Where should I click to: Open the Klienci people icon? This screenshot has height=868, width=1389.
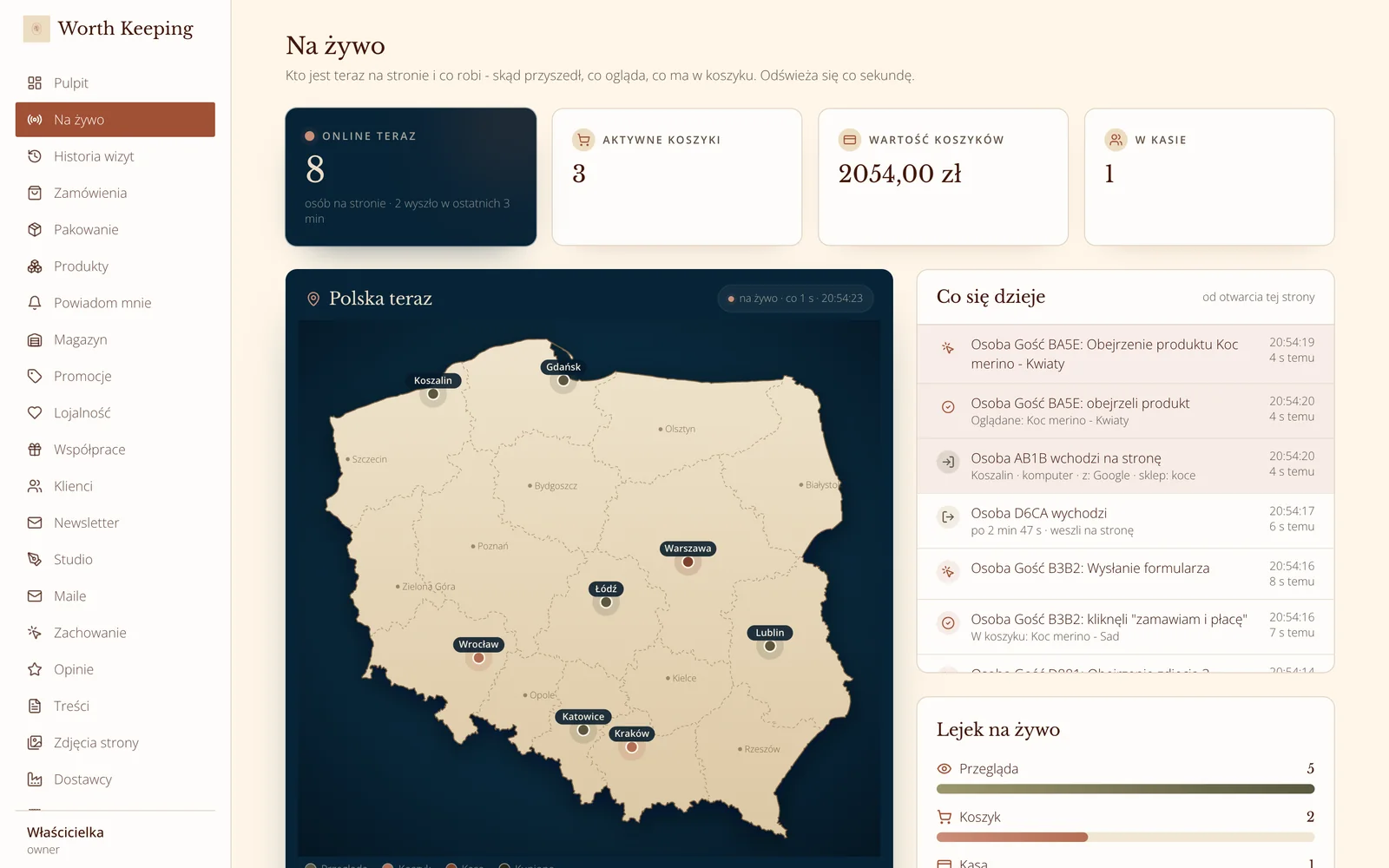pyautogui.click(x=35, y=486)
